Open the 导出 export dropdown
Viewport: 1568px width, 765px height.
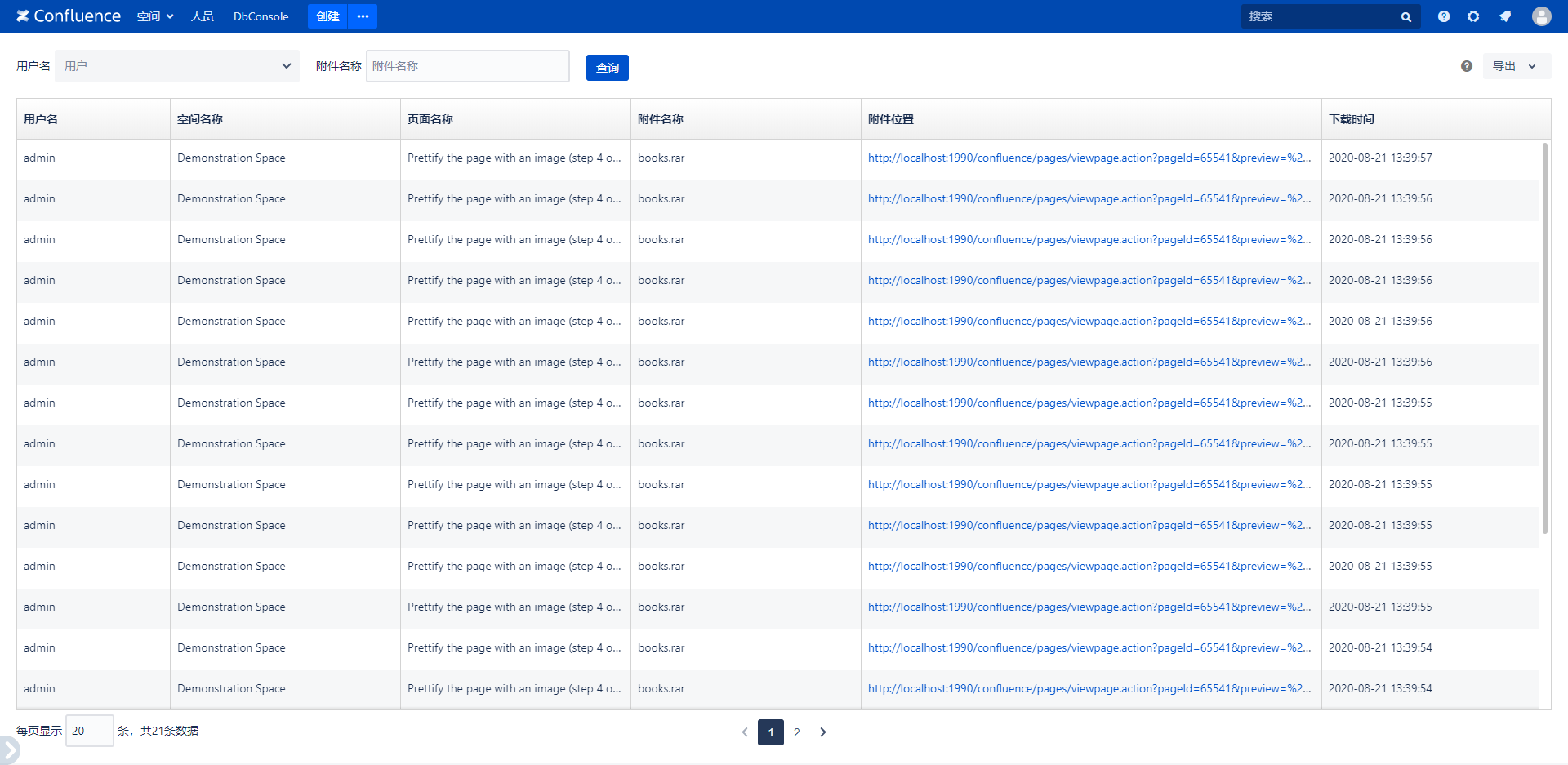click(x=1516, y=66)
